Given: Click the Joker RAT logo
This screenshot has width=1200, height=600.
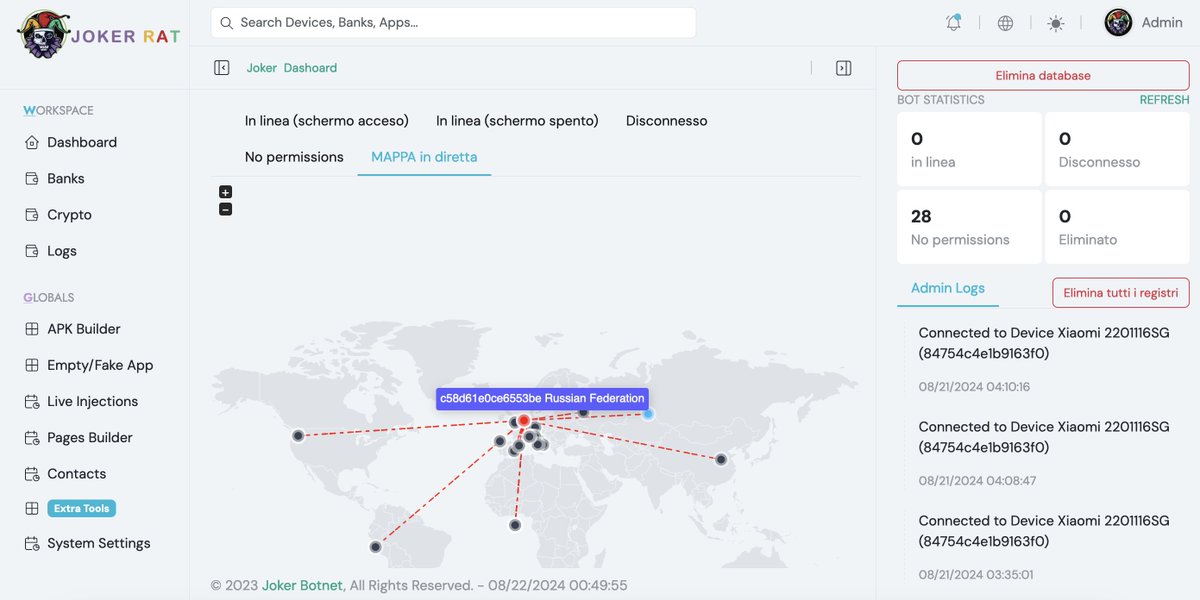Looking at the screenshot, I should click(x=98, y=35).
